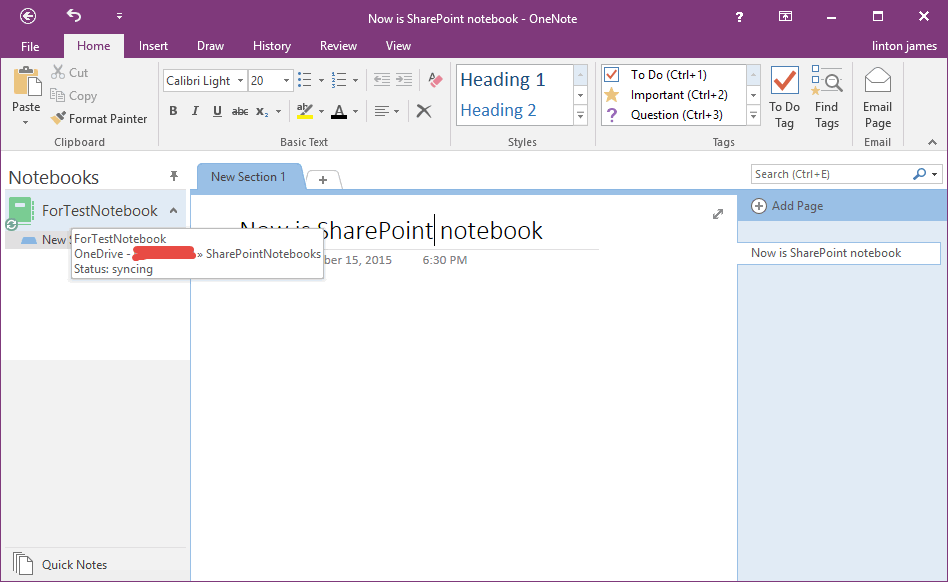Click the Email Page envelope icon

[x=877, y=80]
